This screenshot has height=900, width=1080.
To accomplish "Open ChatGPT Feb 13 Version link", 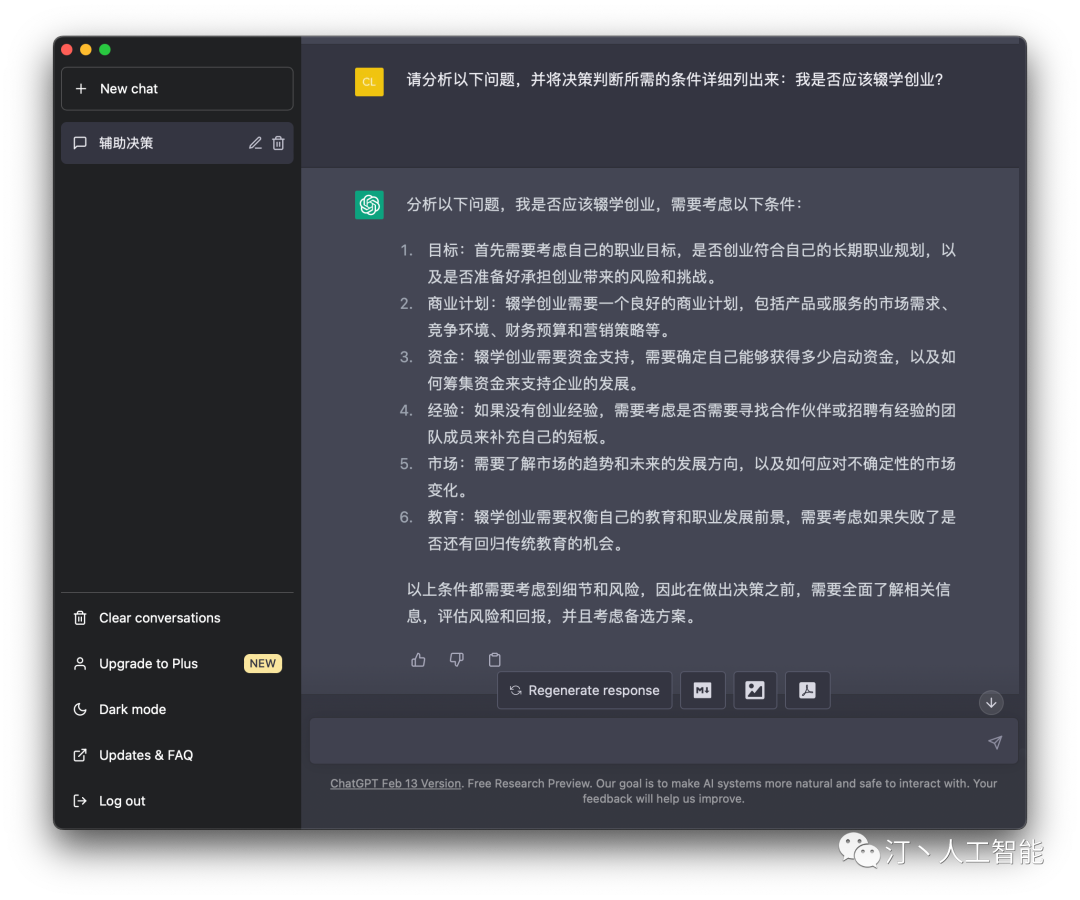I will [x=395, y=784].
